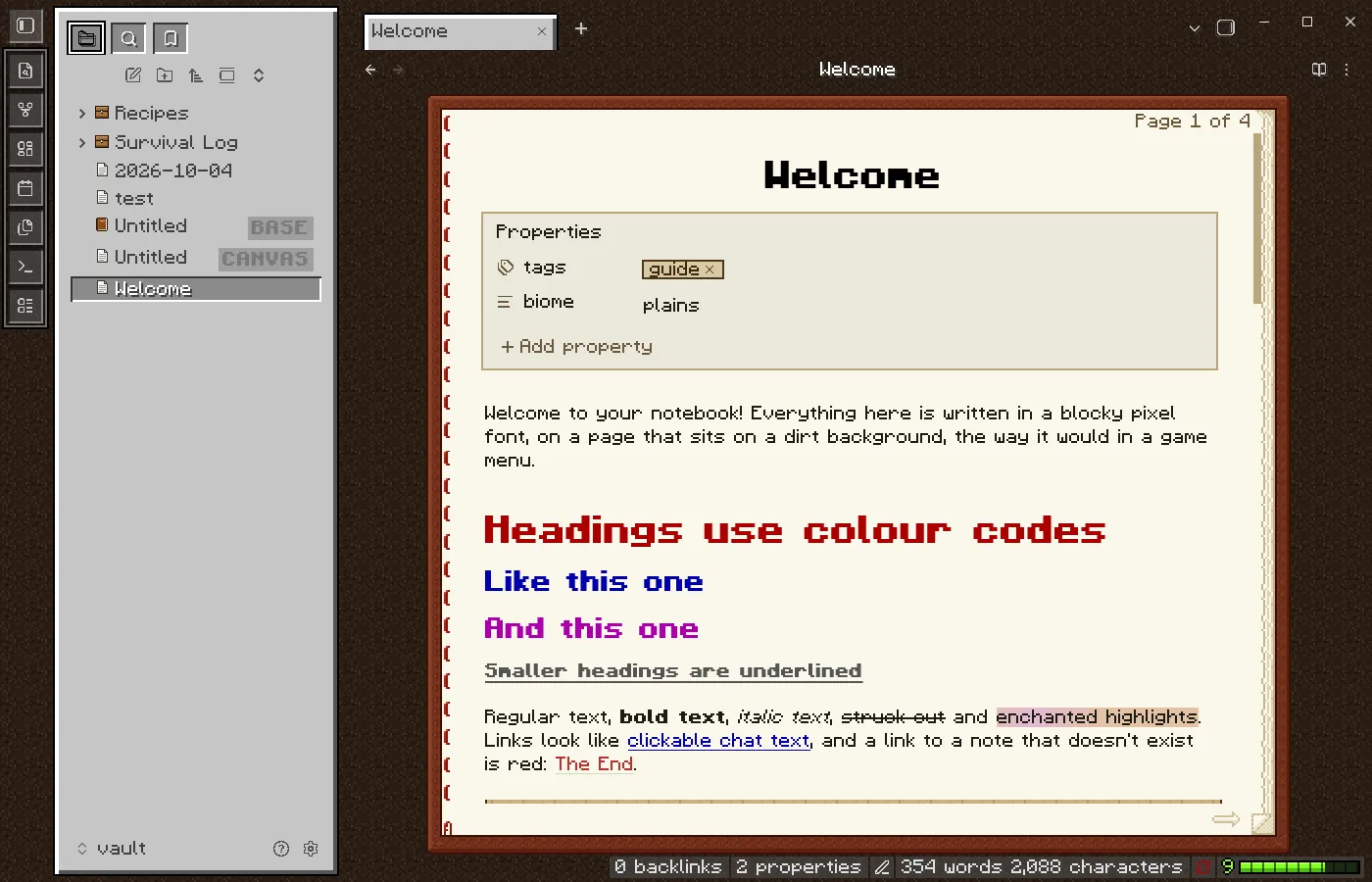Click the 0 backlinks status item

(667, 867)
